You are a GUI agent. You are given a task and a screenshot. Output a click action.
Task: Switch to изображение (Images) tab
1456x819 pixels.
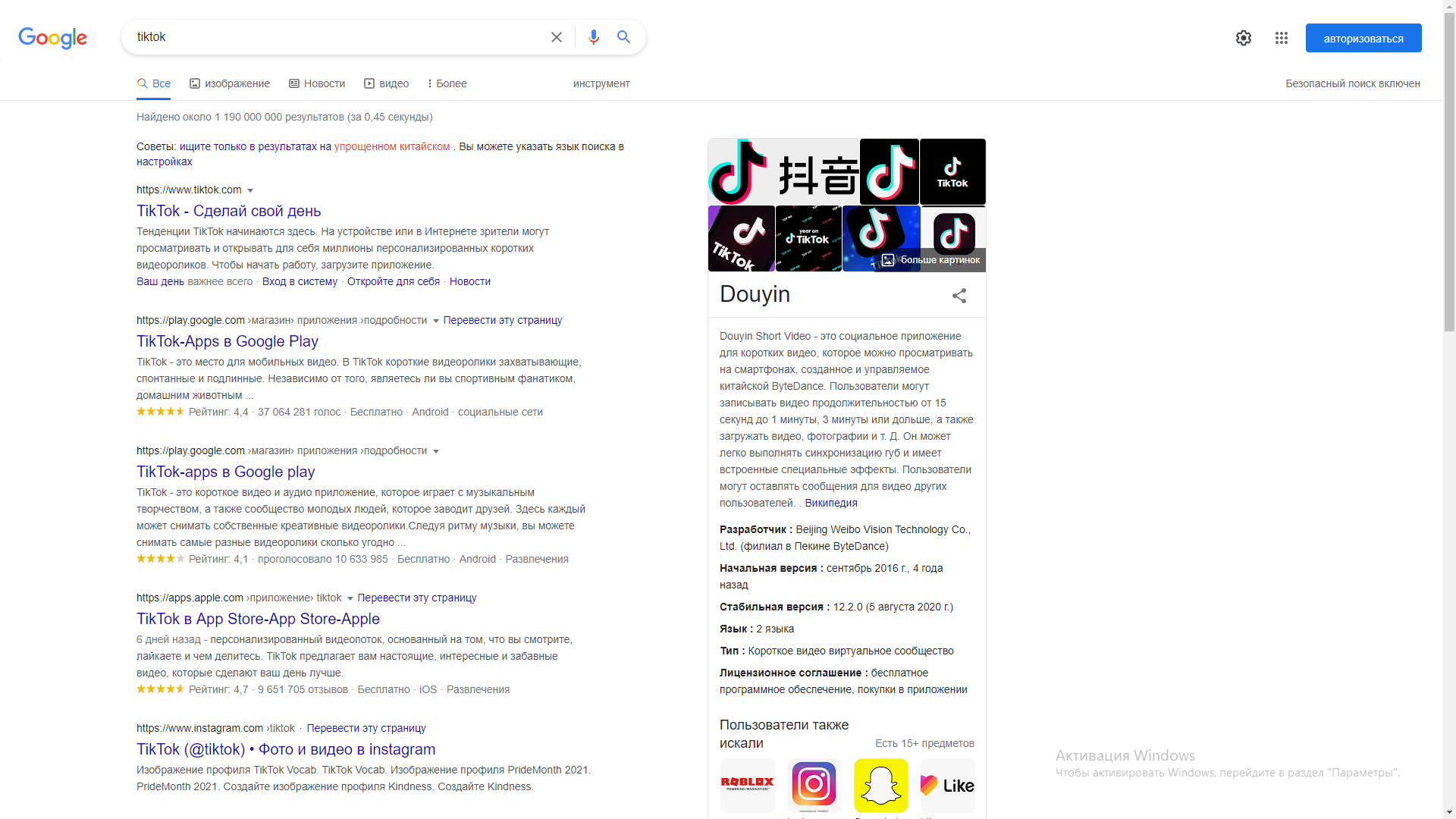coord(230,83)
